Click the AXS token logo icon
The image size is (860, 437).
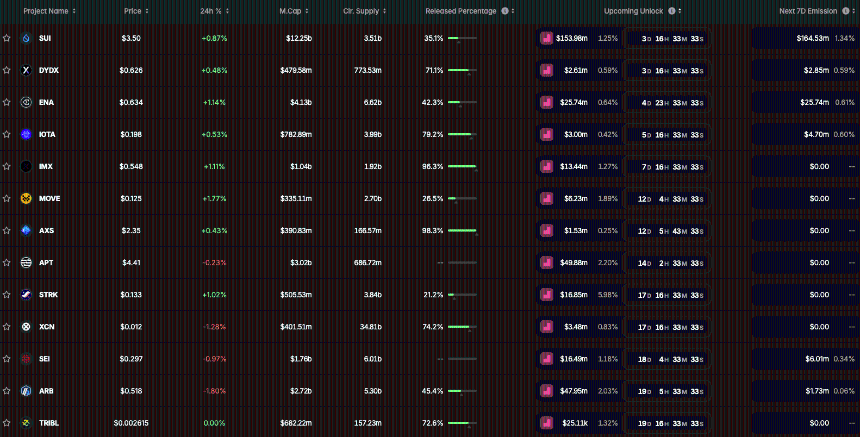coord(26,230)
